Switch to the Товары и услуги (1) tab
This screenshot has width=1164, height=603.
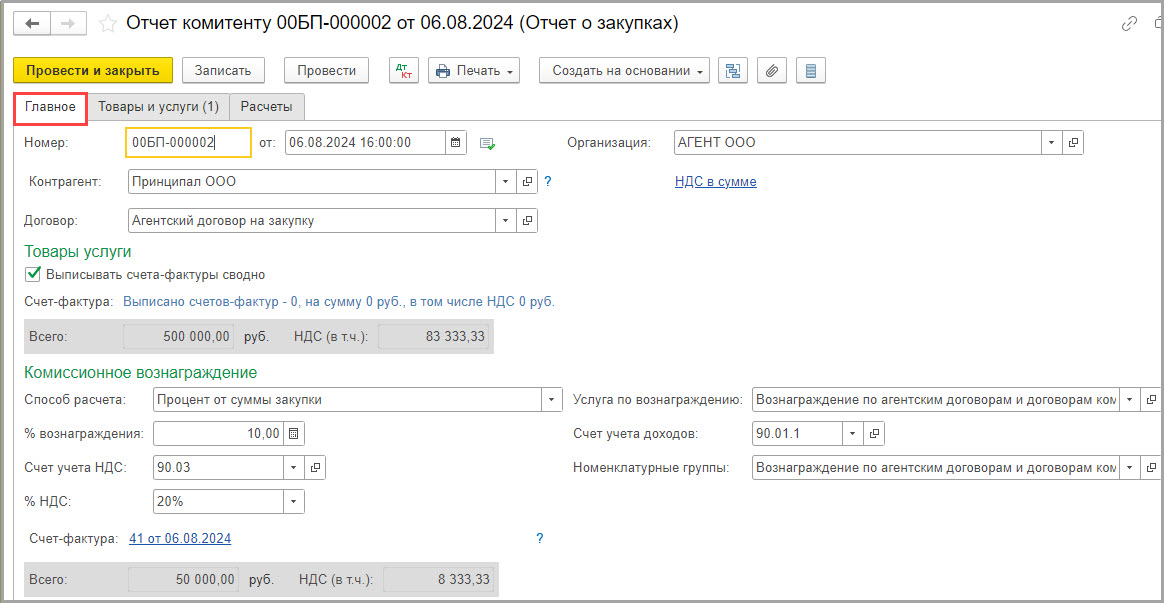click(158, 107)
